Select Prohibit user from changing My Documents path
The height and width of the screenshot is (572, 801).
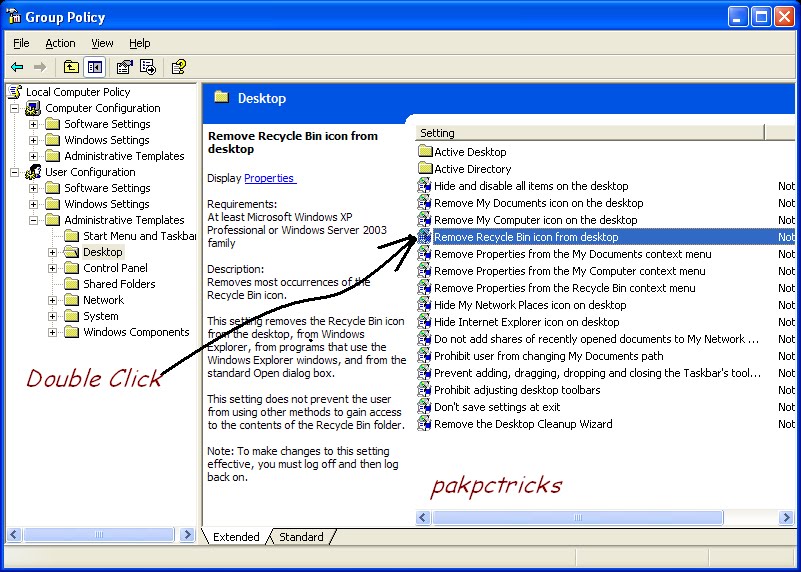[x=549, y=355]
